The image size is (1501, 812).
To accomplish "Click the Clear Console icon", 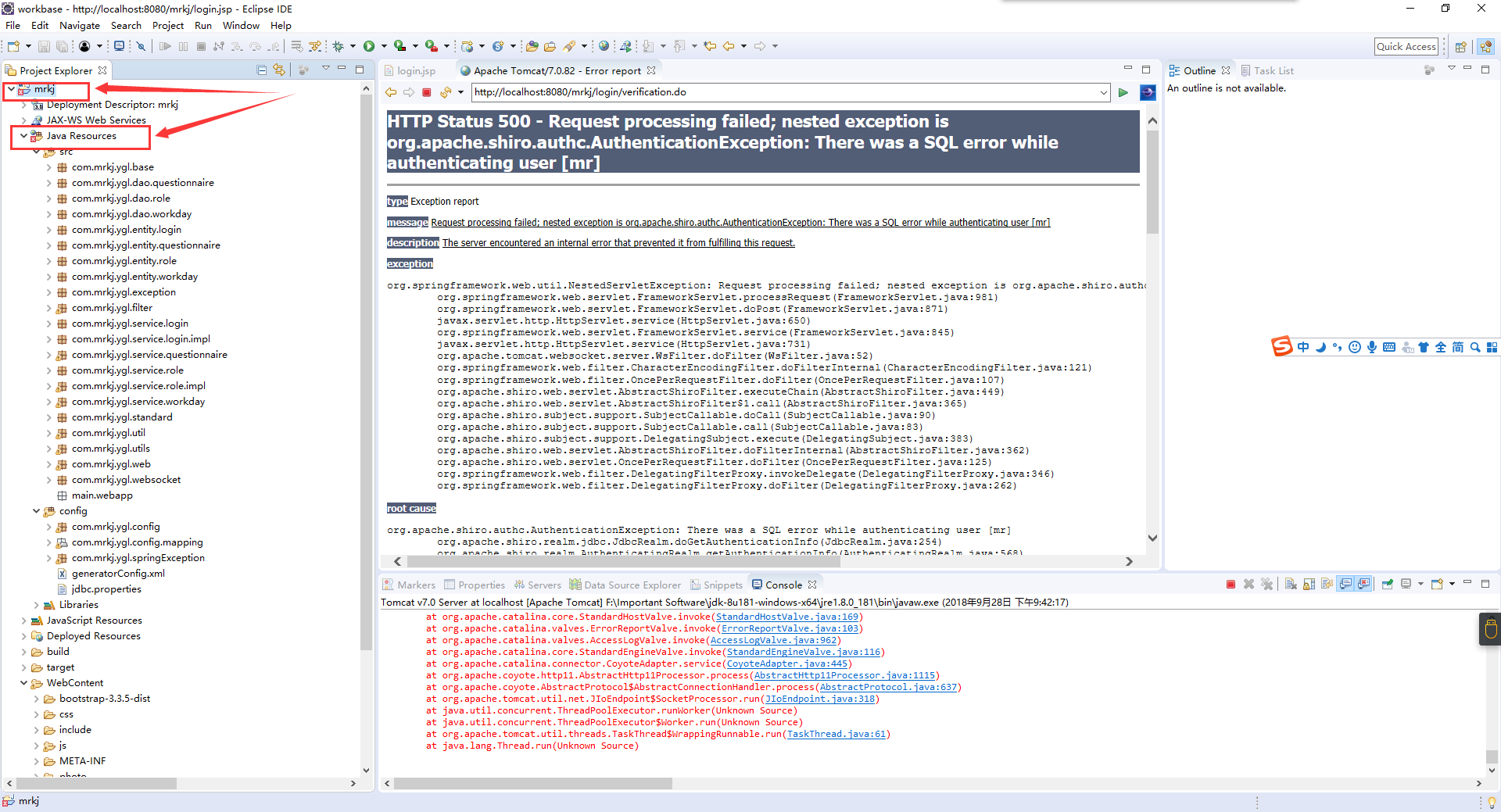I will (1291, 585).
